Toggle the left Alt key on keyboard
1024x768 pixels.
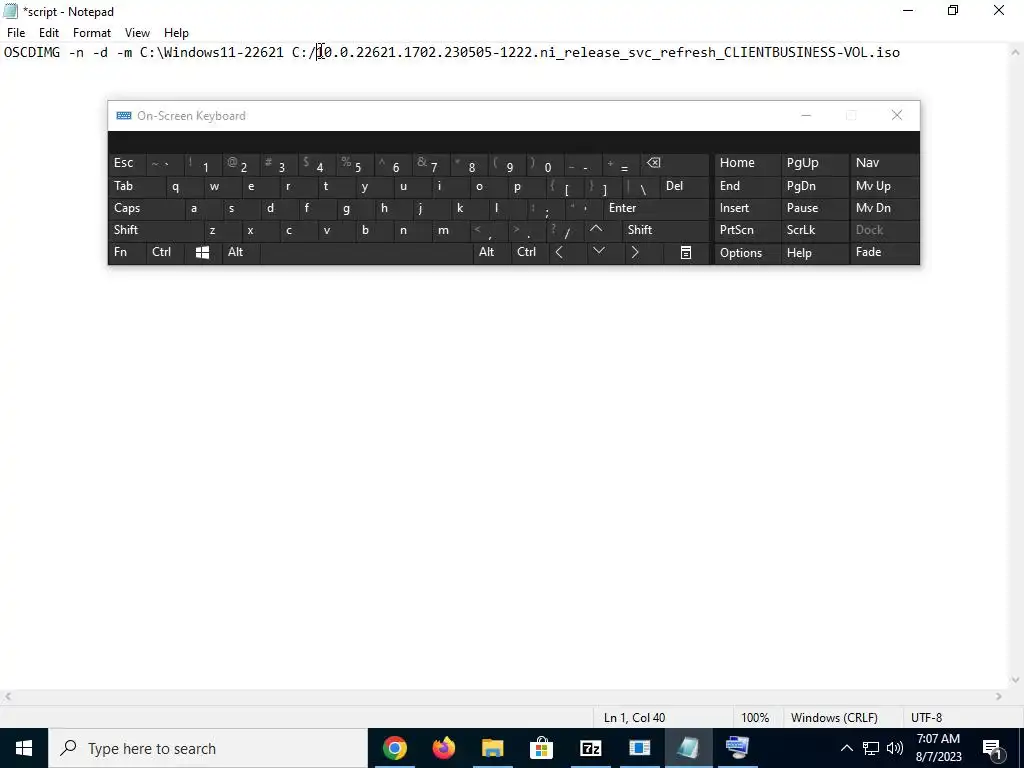[240, 252]
